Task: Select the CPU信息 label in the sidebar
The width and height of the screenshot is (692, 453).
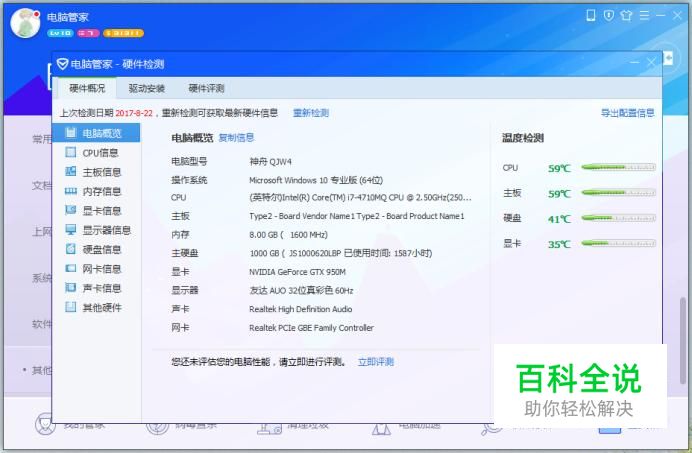Action: pyautogui.click(x=101, y=153)
